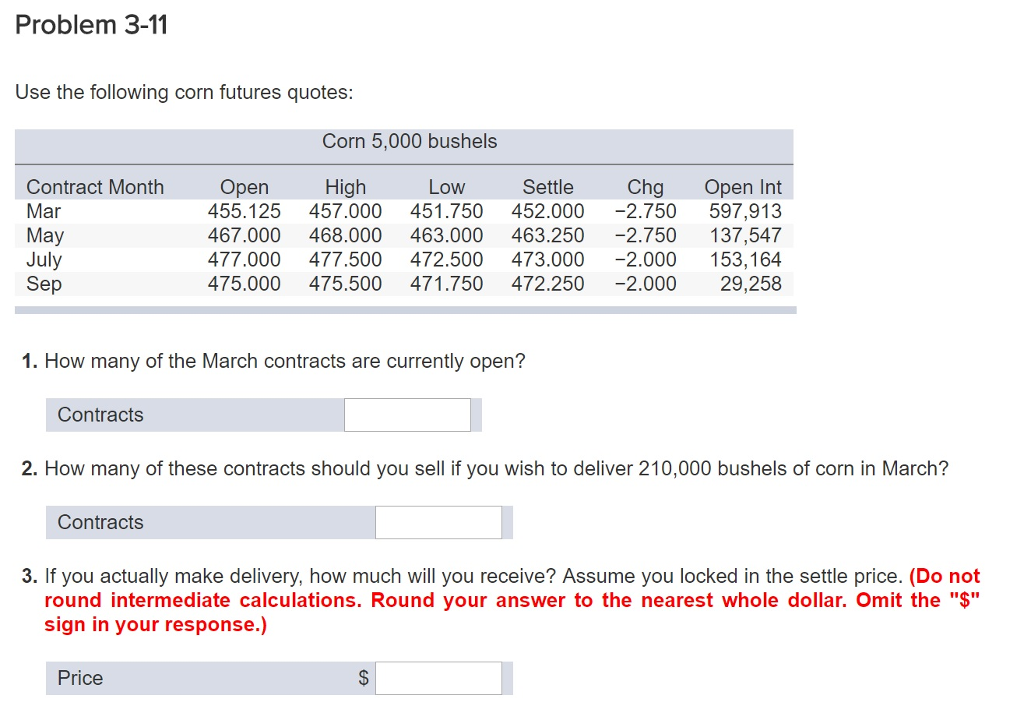Click the Price input field next to dollar sign
This screenshot has width=1024, height=706.
(441, 678)
